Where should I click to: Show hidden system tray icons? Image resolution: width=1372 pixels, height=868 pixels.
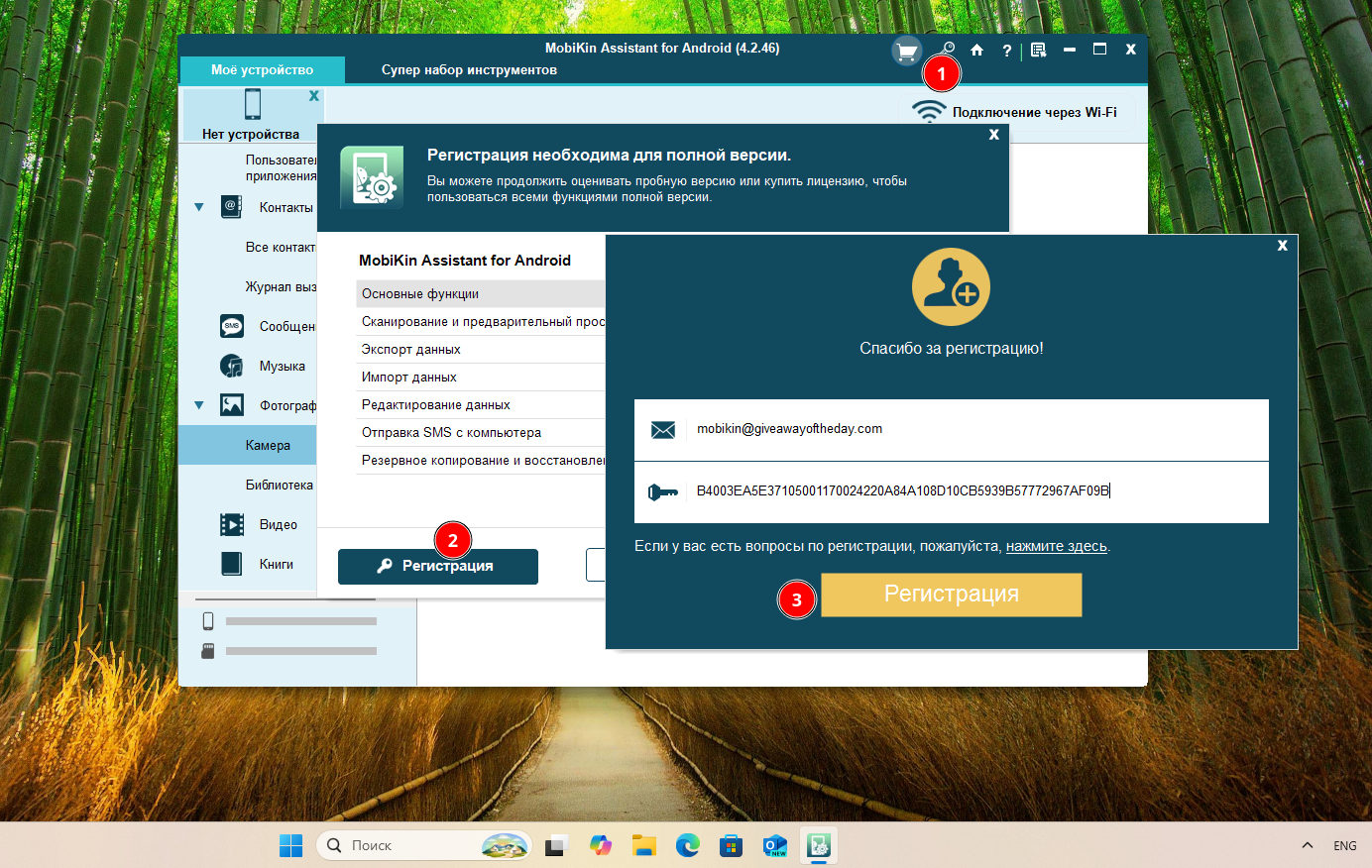point(1308,845)
